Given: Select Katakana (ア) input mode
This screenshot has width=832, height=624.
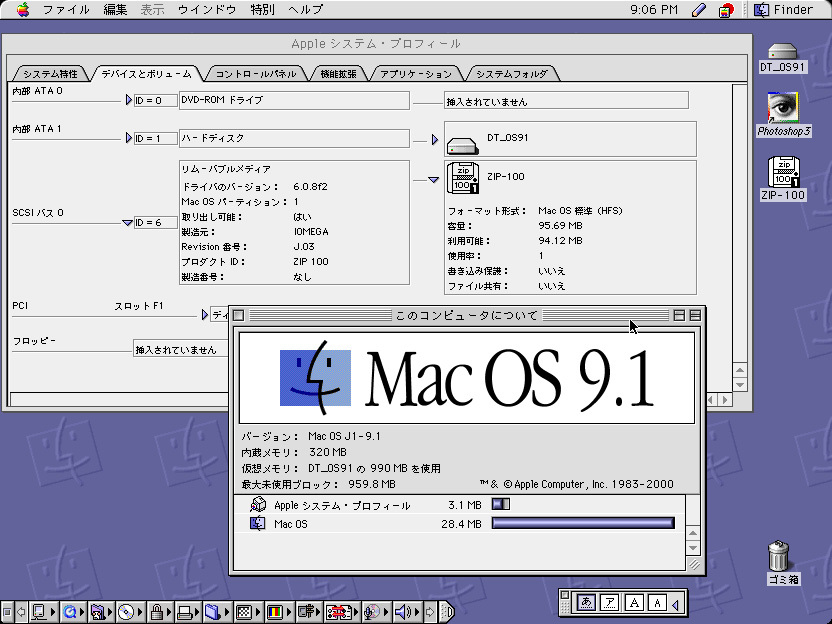Looking at the screenshot, I should (610, 603).
